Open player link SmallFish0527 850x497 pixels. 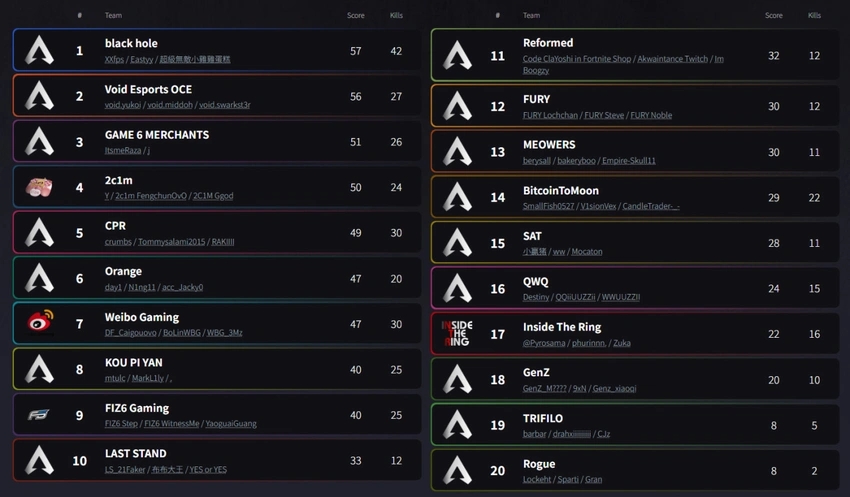548,206
